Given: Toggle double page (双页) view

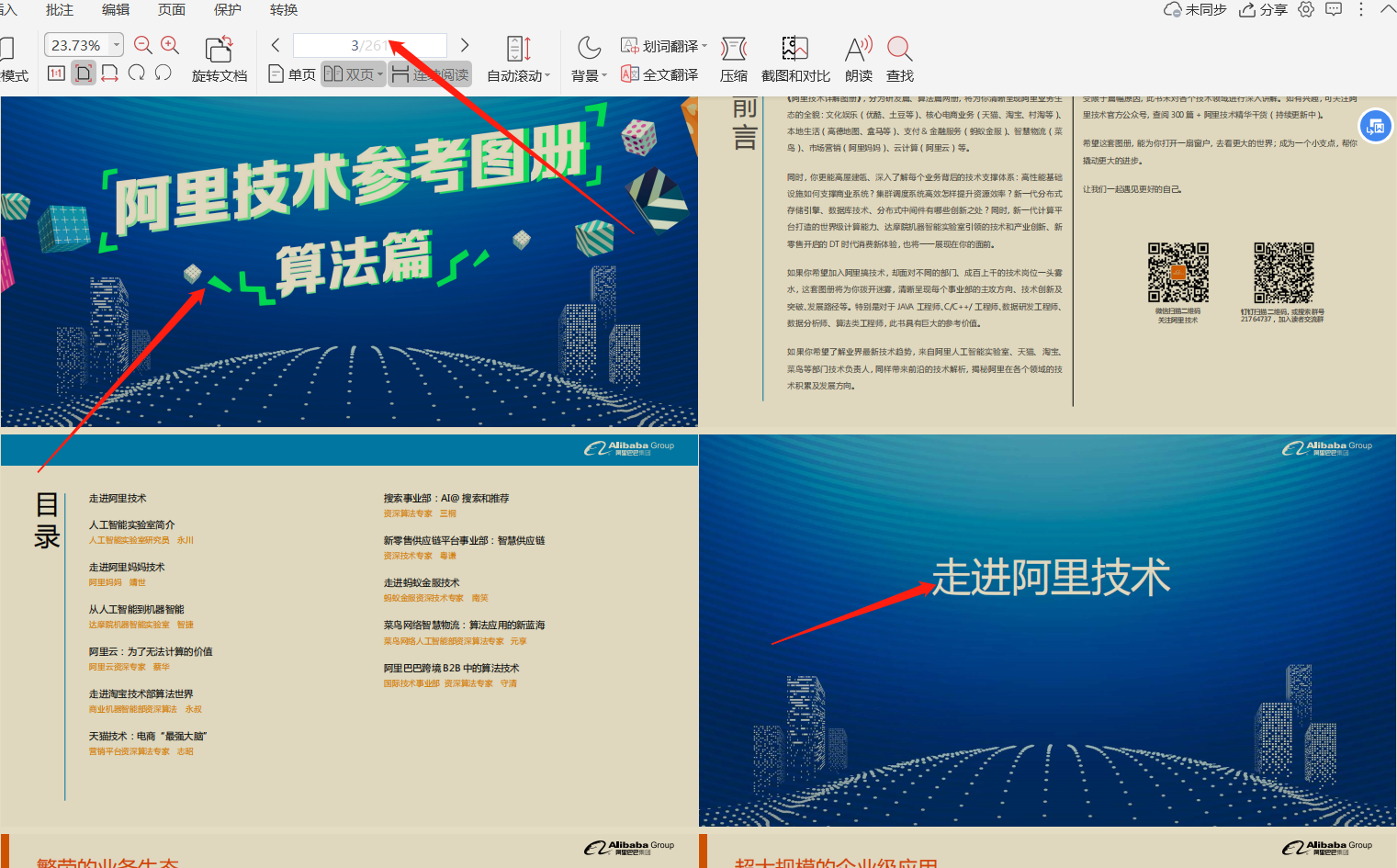Looking at the screenshot, I should (x=349, y=74).
